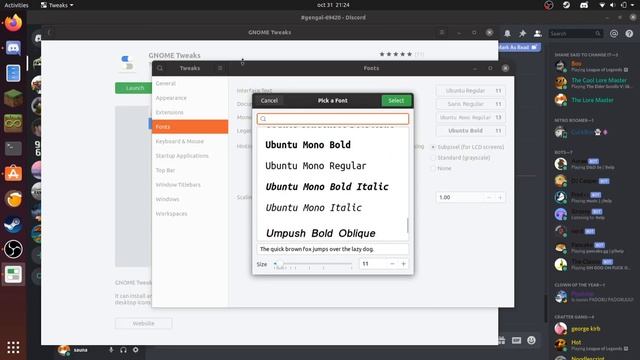Open Window Titlebars in Tweaks sidebar
Viewport: 640px width, 360px height.
tap(190, 185)
